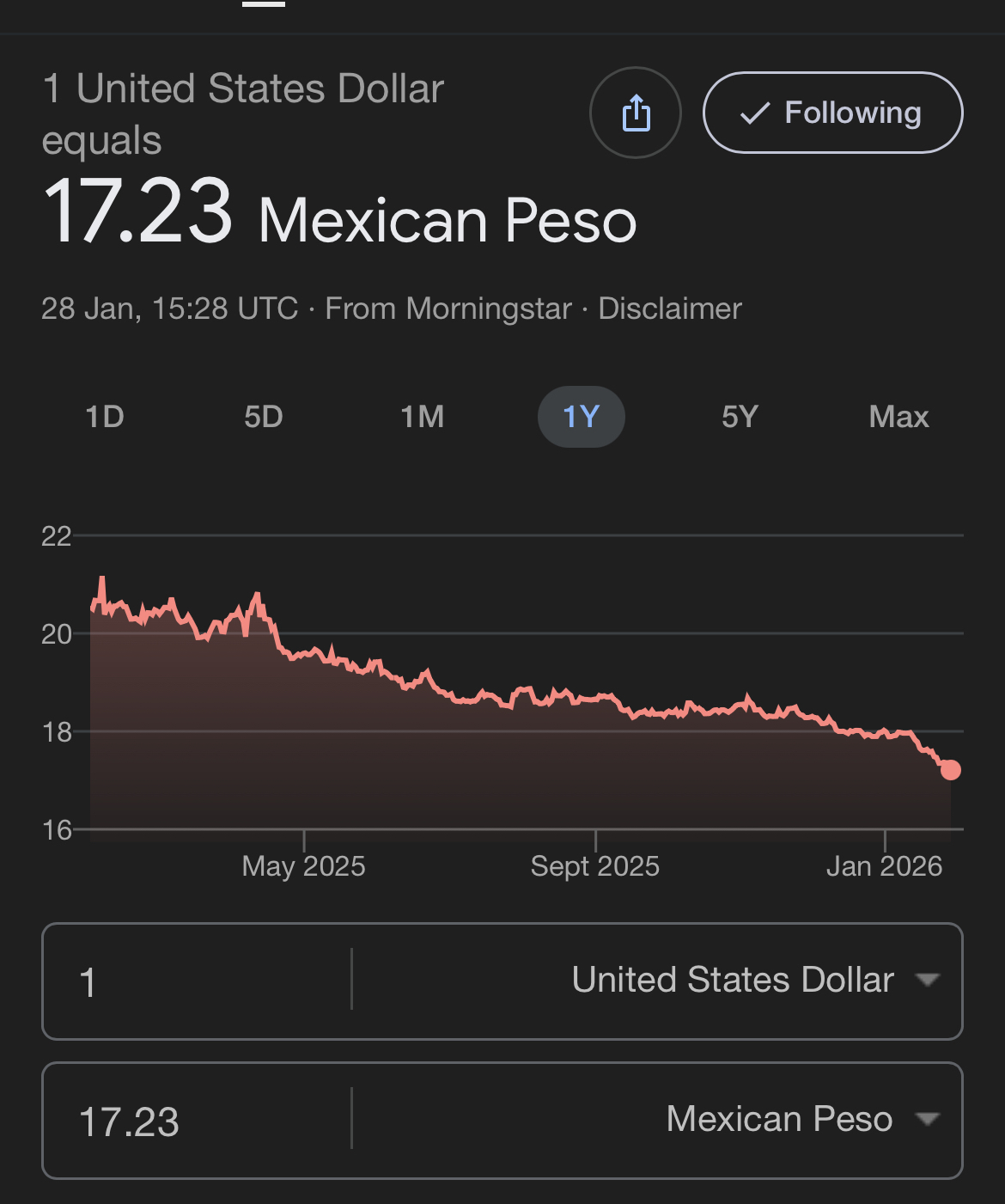The image size is (1005, 1204).
Task: Click the arrow beside Mexican Peso
Action: tap(928, 1119)
